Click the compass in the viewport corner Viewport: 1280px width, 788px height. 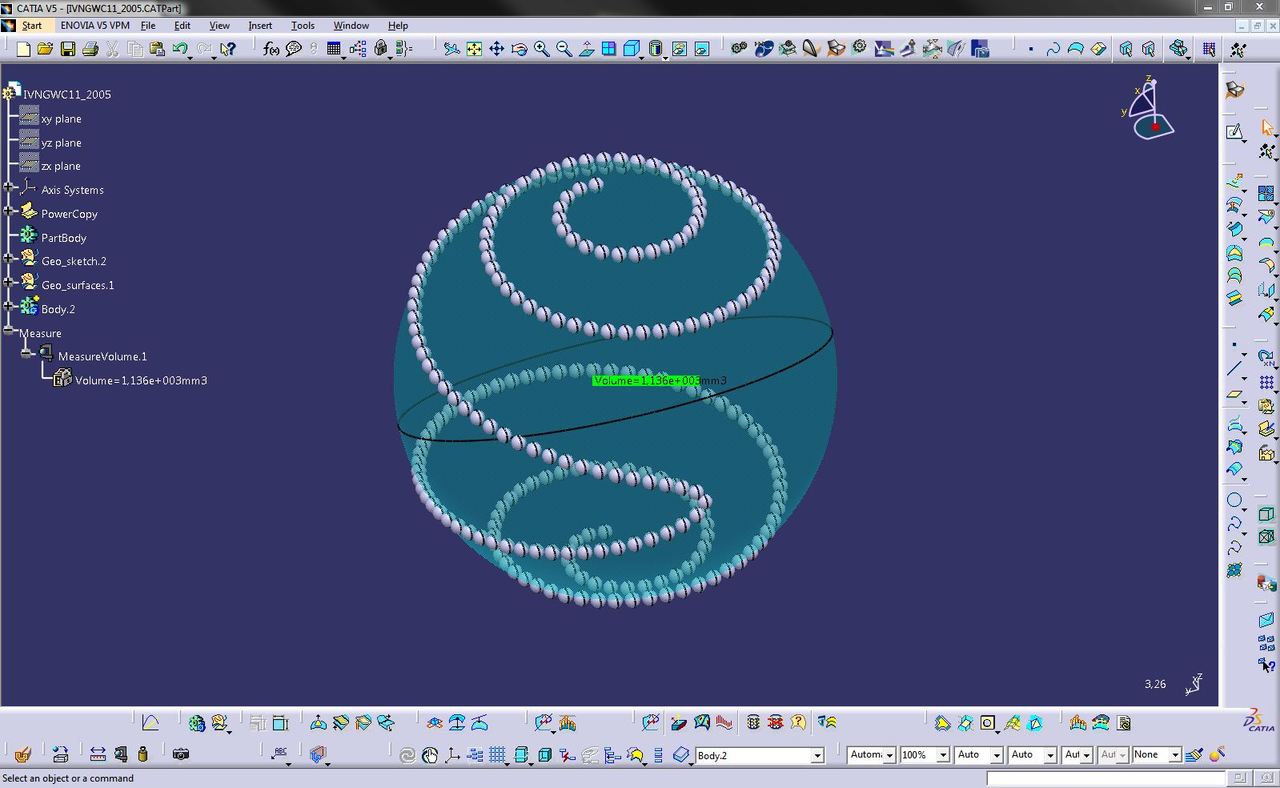(x=1149, y=108)
